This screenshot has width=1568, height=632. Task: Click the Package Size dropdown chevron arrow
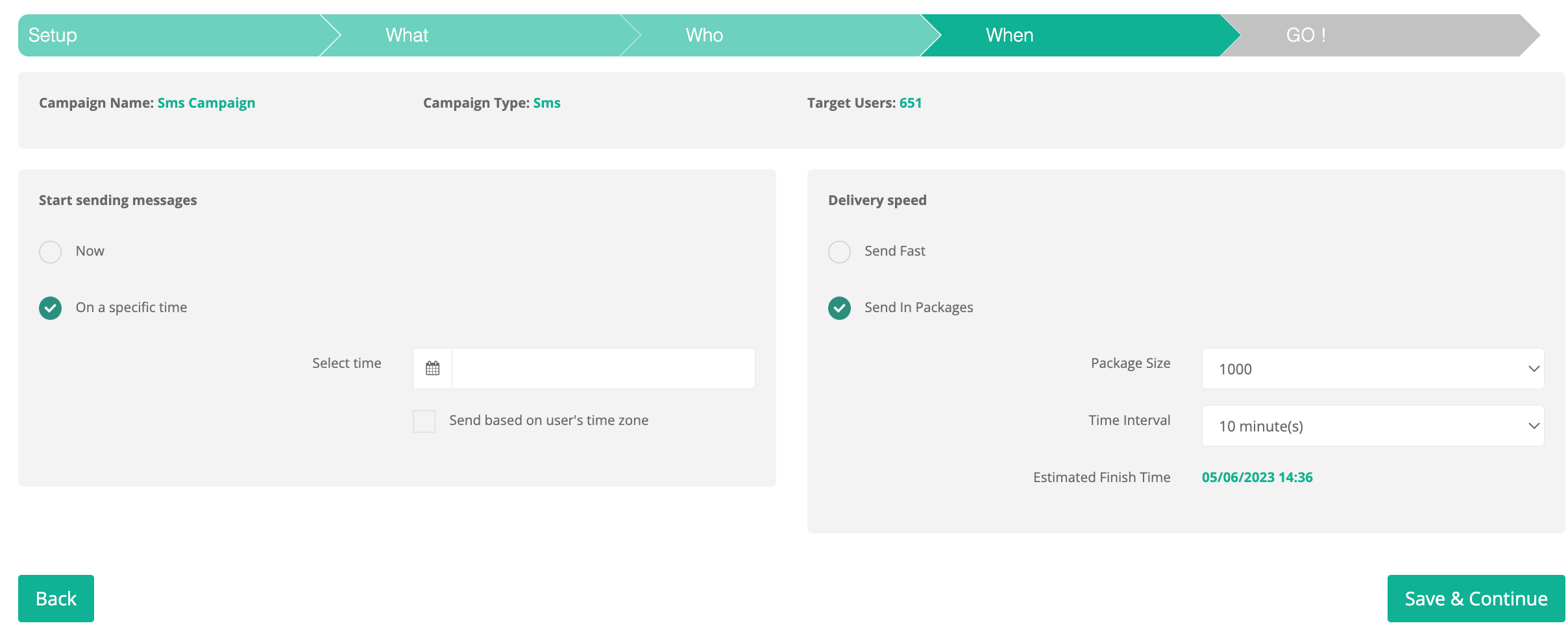coord(1534,369)
